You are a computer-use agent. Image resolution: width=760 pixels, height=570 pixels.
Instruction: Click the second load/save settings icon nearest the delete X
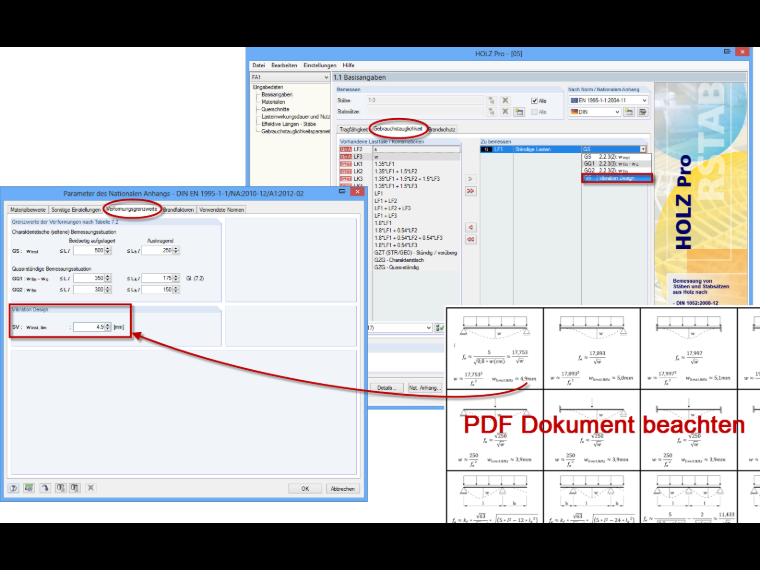[75, 488]
